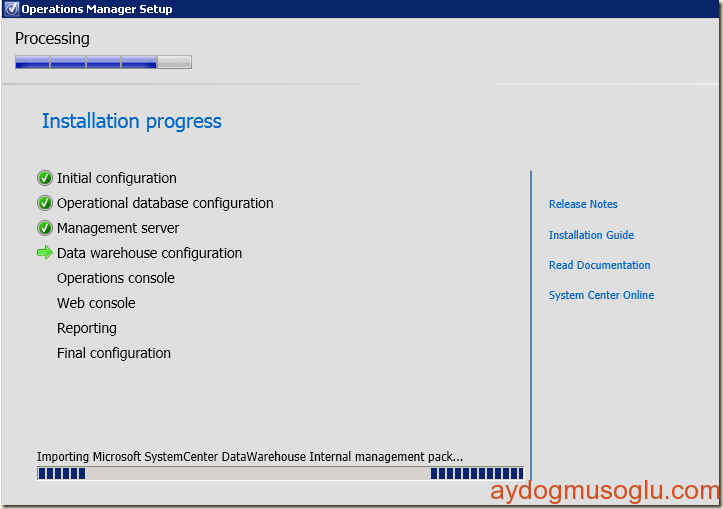Click the Web console step

(96, 303)
